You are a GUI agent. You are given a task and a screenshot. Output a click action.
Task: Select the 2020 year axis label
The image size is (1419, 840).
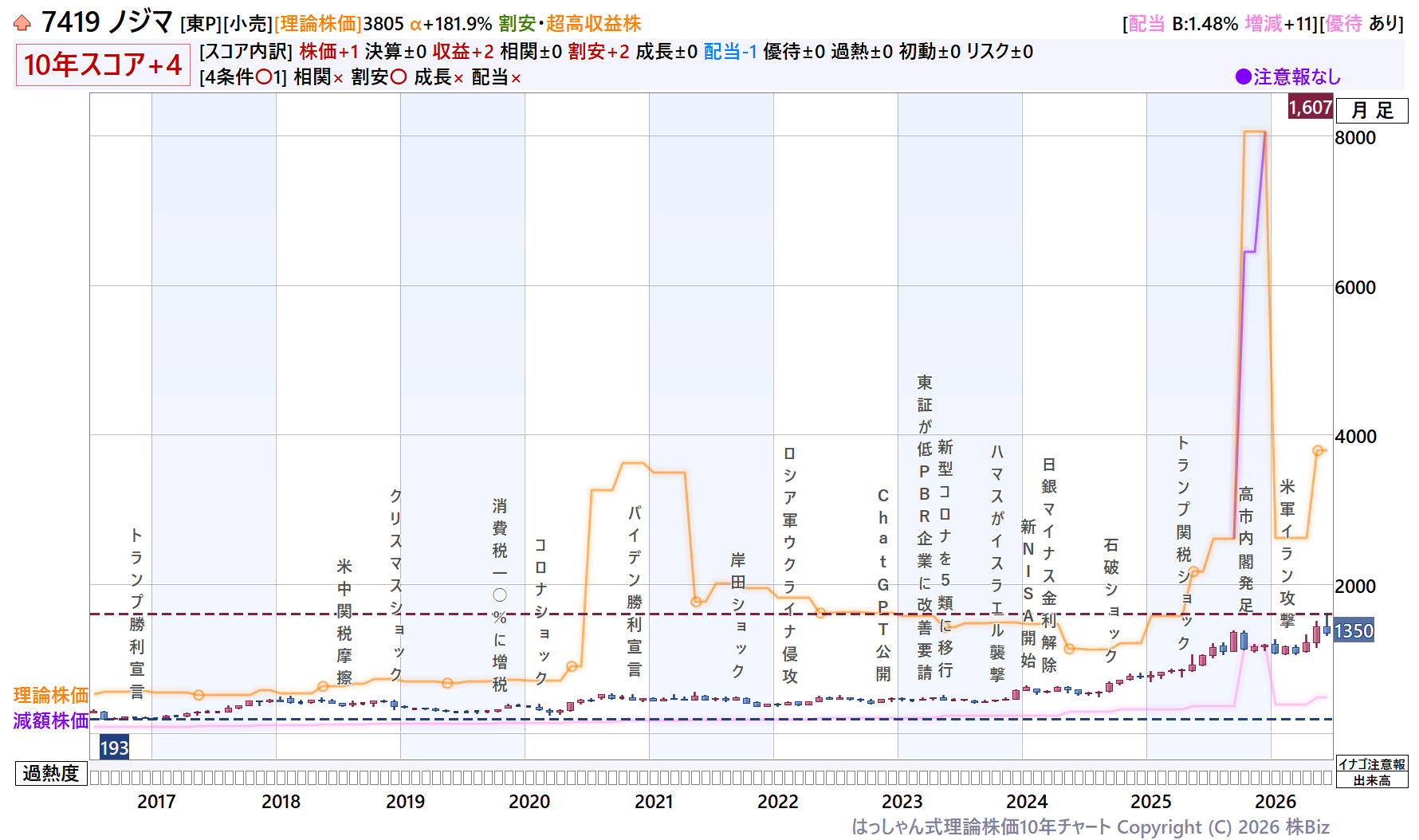pos(529,802)
